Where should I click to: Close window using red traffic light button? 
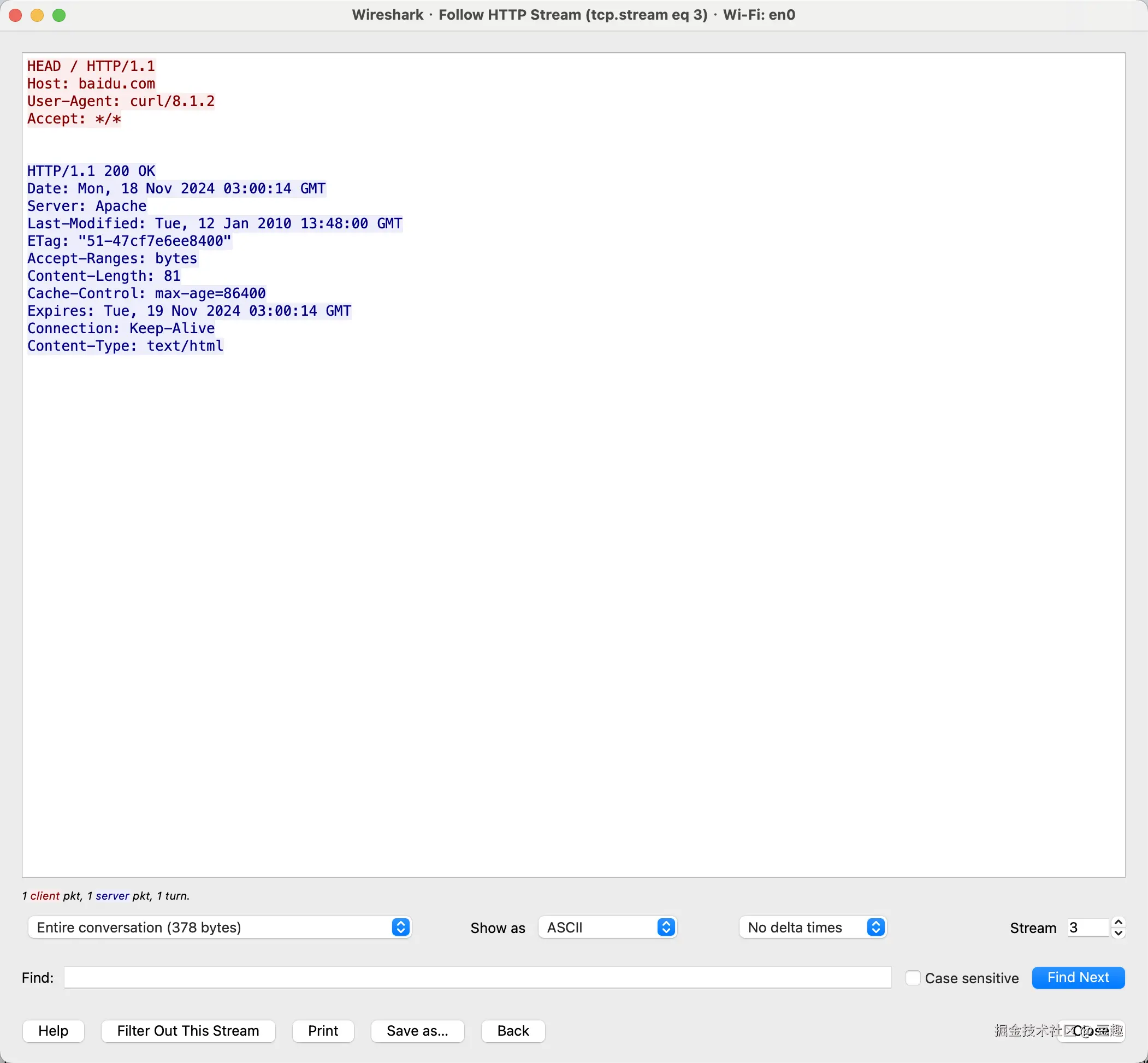point(15,15)
